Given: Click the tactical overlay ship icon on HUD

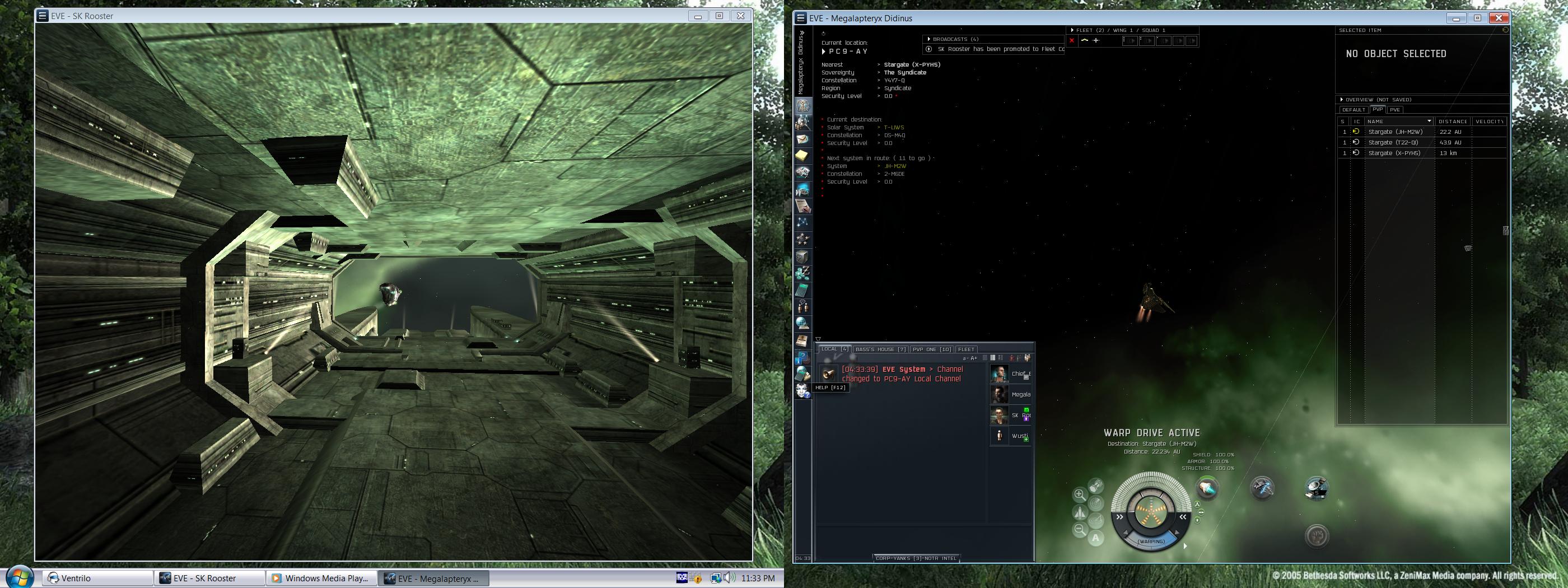Looking at the screenshot, I should coord(1080,512).
